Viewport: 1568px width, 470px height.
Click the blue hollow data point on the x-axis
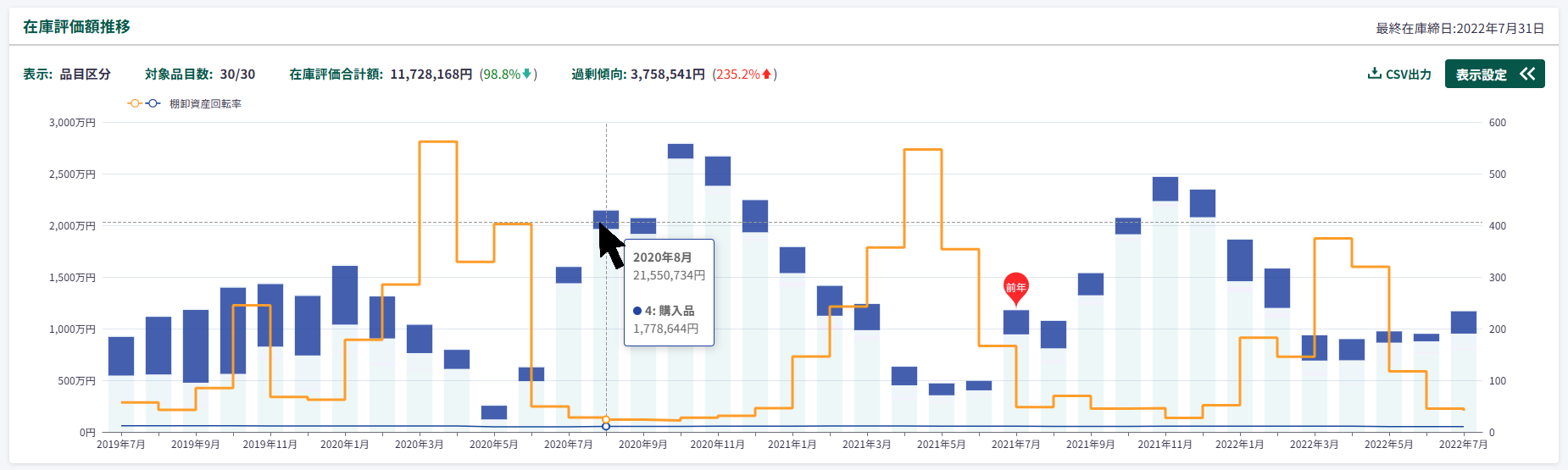click(606, 427)
